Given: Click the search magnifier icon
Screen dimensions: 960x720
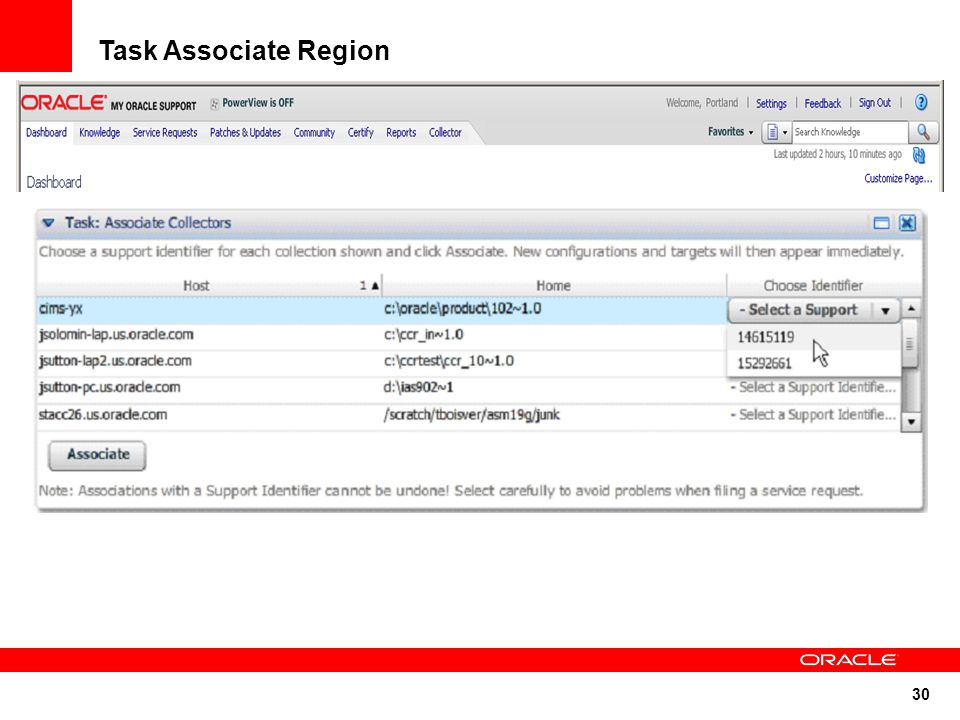Looking at the screenshot, I should pos(923,132).
